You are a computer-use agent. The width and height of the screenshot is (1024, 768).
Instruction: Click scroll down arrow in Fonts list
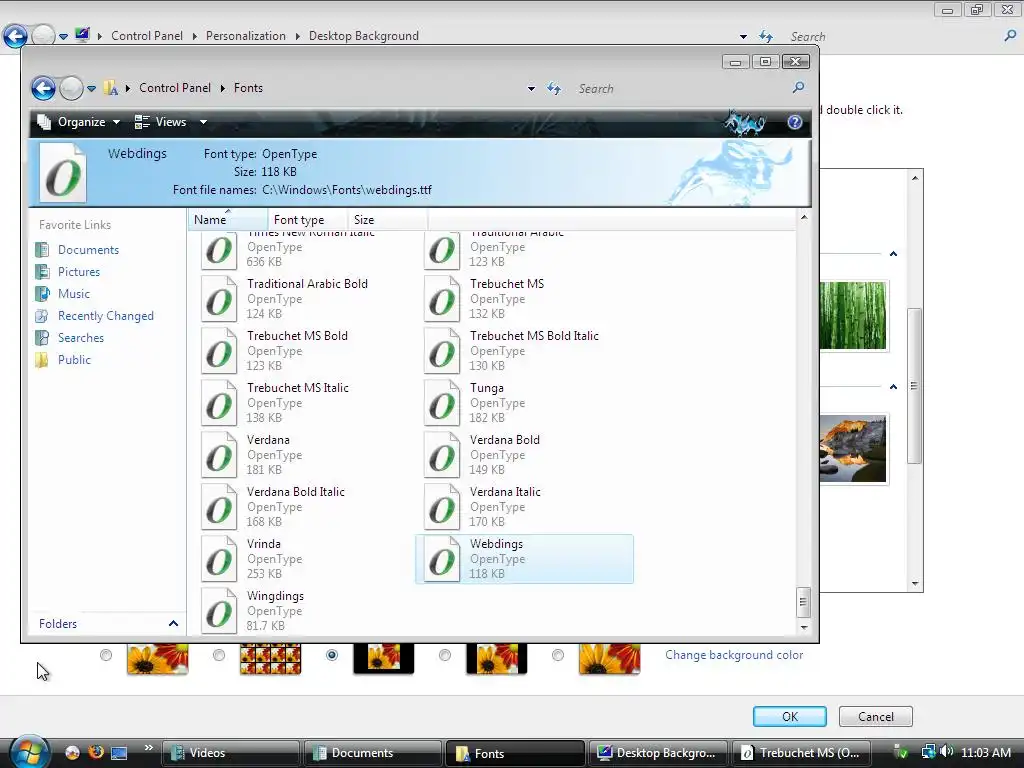pos(804,627)
